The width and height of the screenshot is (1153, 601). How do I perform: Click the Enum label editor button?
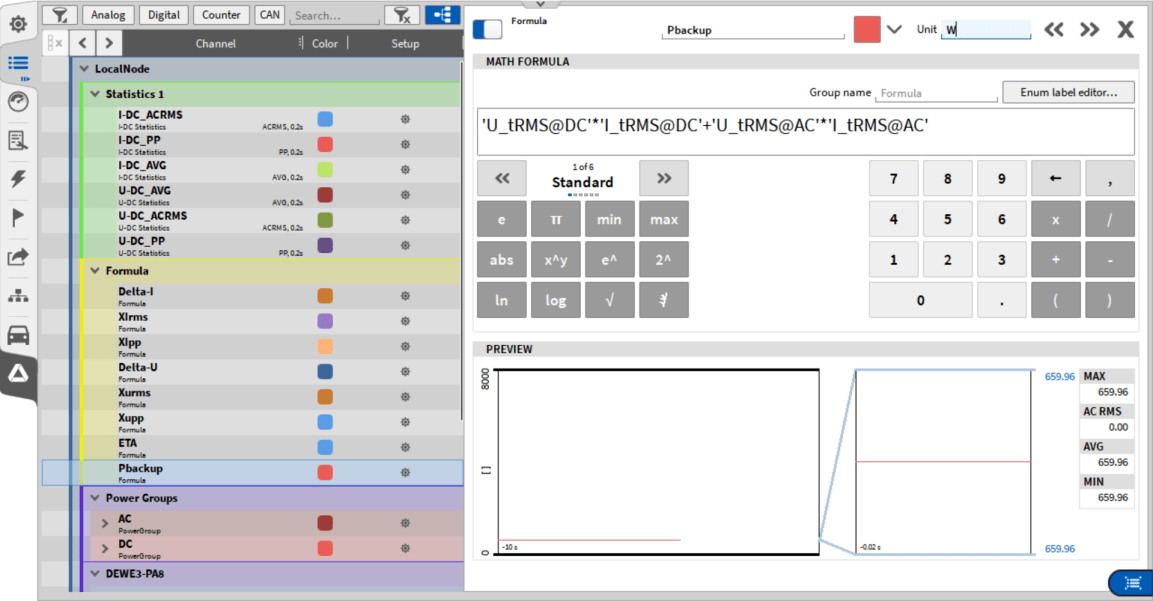click(x=1068, y=92)
